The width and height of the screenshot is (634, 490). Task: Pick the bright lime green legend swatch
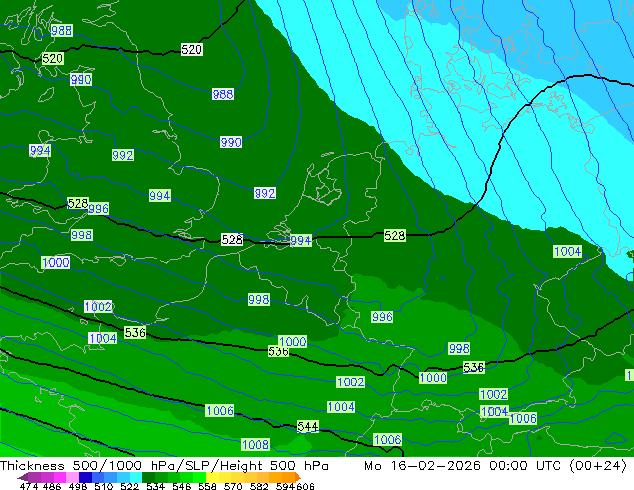pos(199,477)
